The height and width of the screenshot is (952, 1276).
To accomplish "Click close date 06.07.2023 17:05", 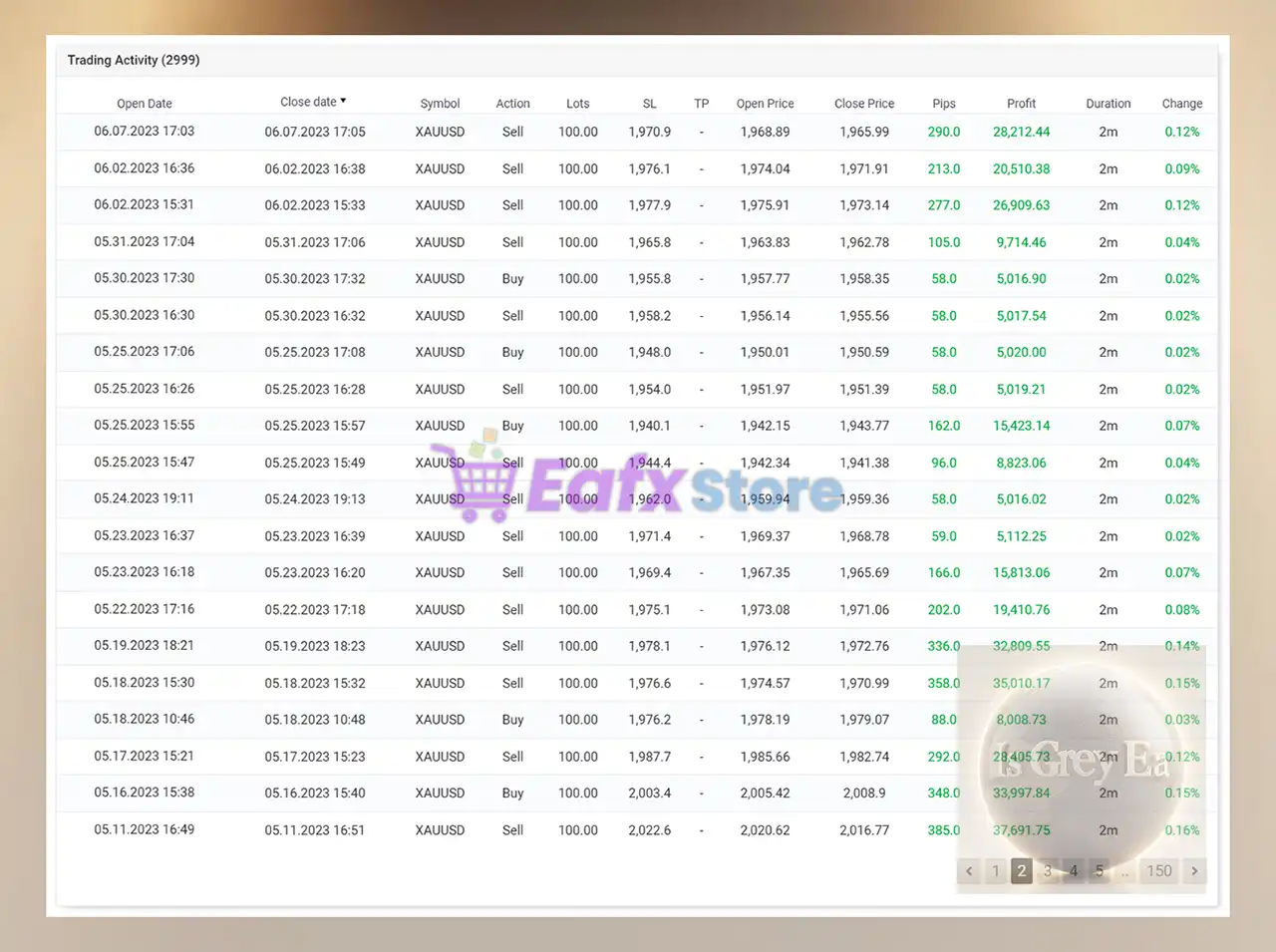I will pos(315,132).
